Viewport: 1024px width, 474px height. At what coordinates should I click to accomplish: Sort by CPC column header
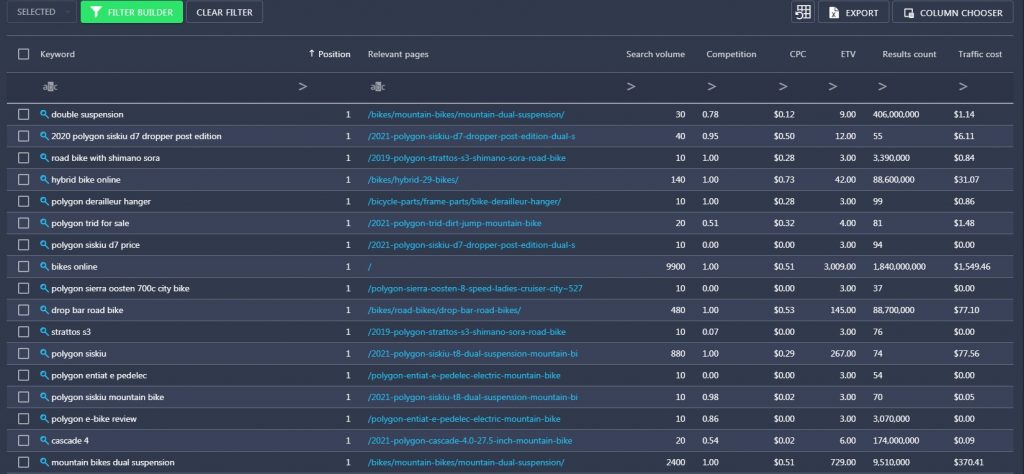[x=797, y=54]
